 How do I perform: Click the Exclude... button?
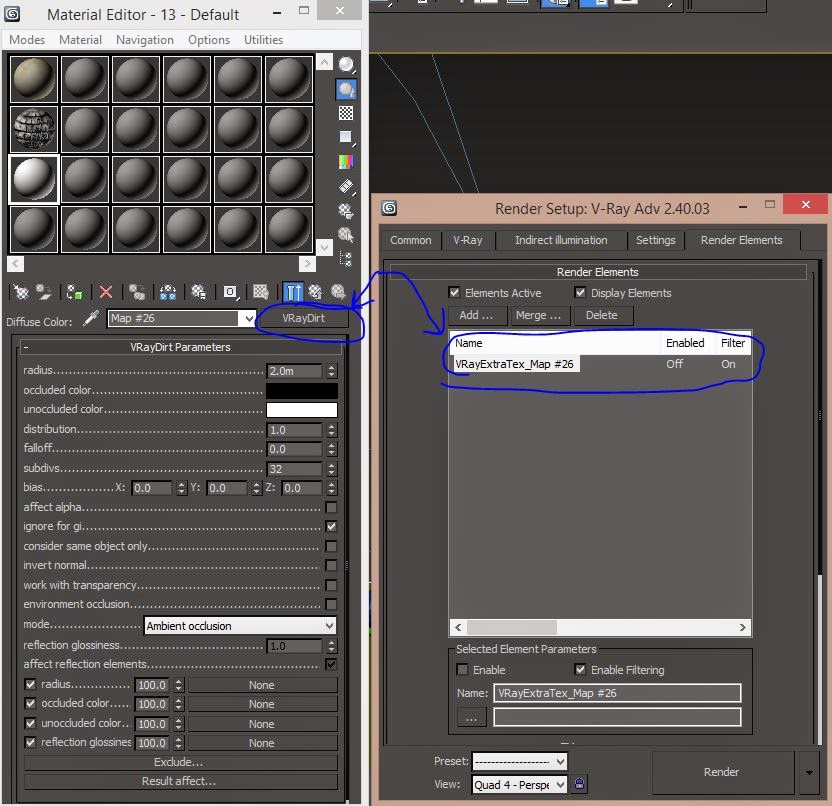(179, 762)
